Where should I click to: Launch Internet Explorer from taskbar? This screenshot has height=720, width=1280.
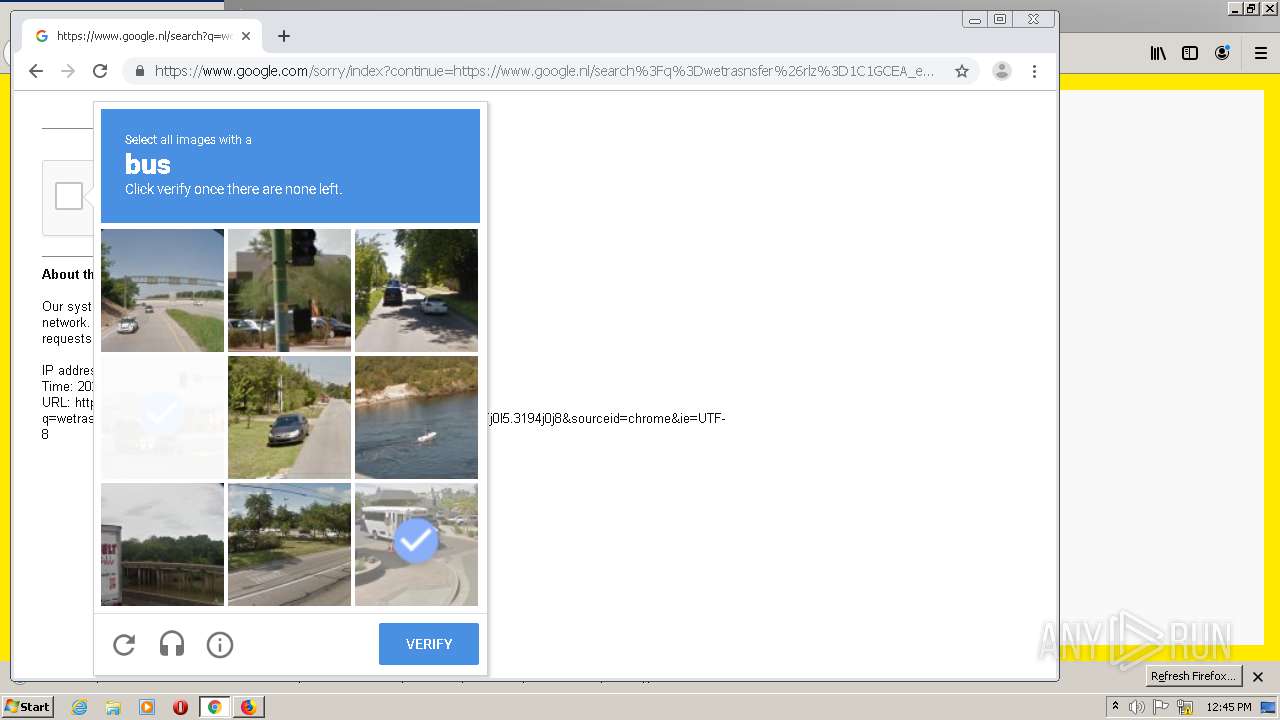79,707
